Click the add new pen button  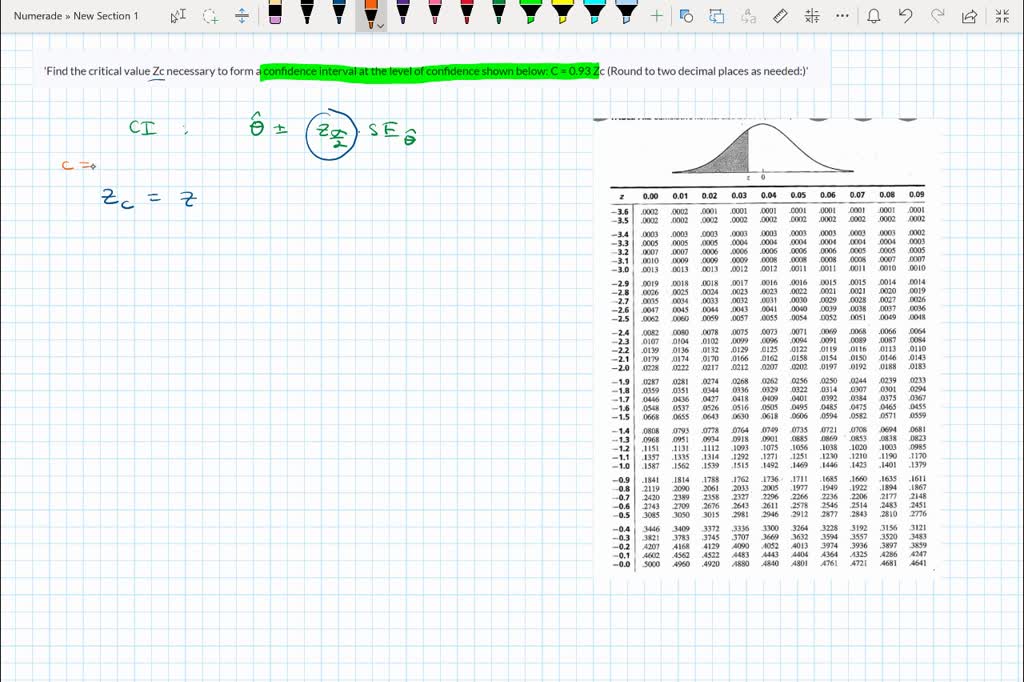point(655,15)
